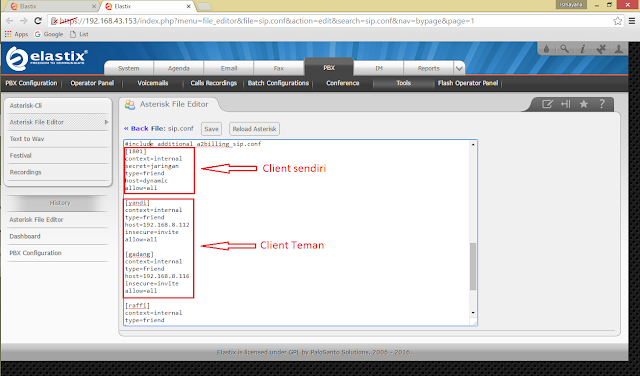Open the IM tab
640x376 pixels.
[x=379, y=69]
